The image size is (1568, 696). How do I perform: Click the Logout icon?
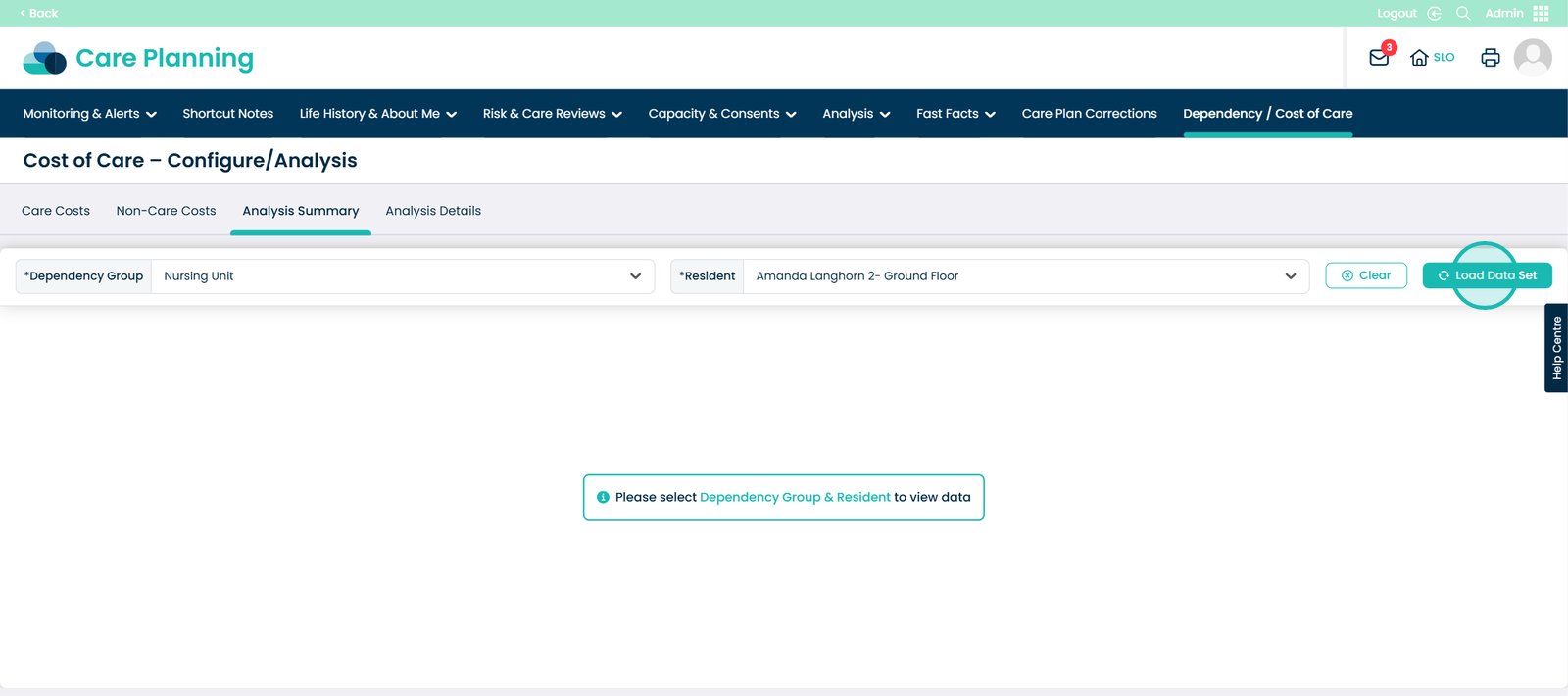point(1434,13)
